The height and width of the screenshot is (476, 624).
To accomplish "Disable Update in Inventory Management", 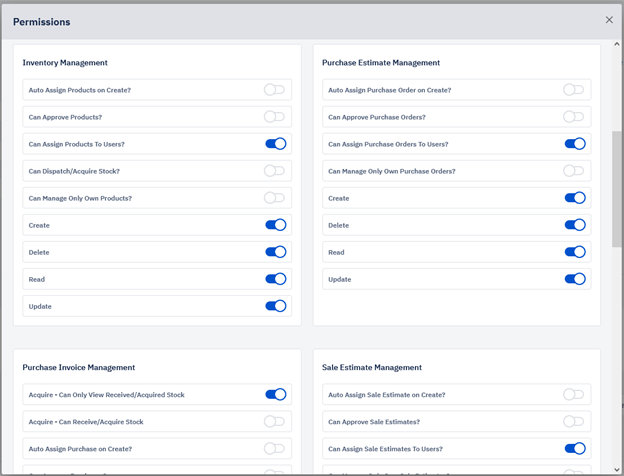I will (276, 306).
